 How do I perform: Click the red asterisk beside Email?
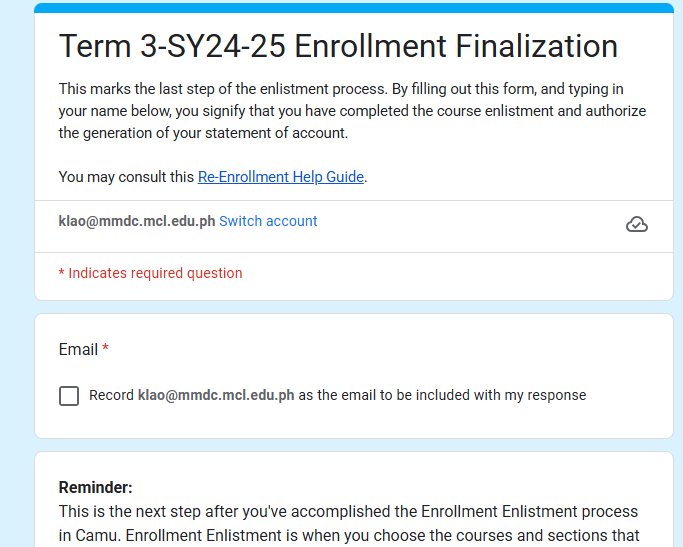pyautogui.click(x=105, y=348)
